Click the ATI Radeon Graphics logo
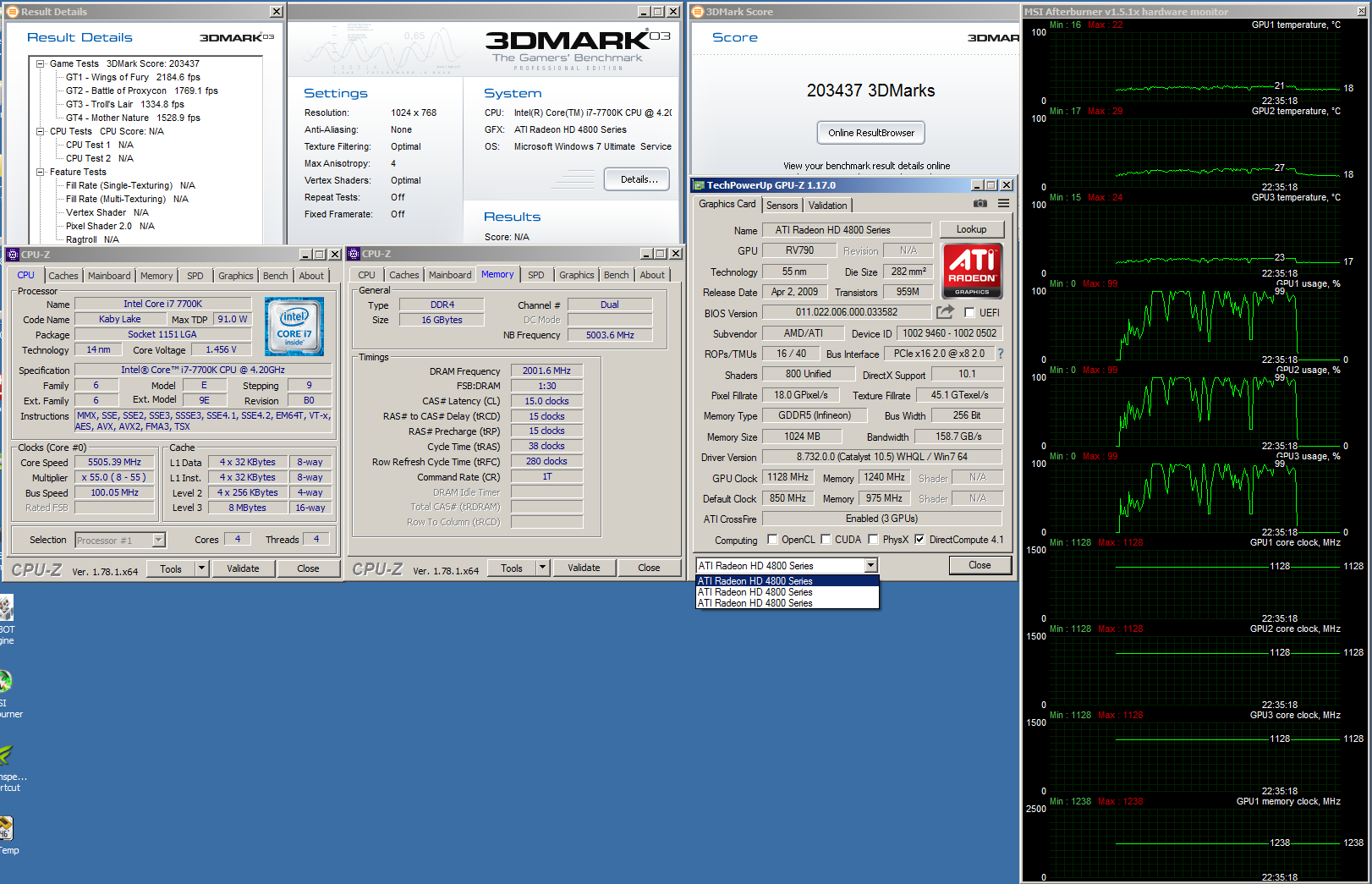This screenshot has height=884, width=1372. pyautogui.click(x=972, y=271)
